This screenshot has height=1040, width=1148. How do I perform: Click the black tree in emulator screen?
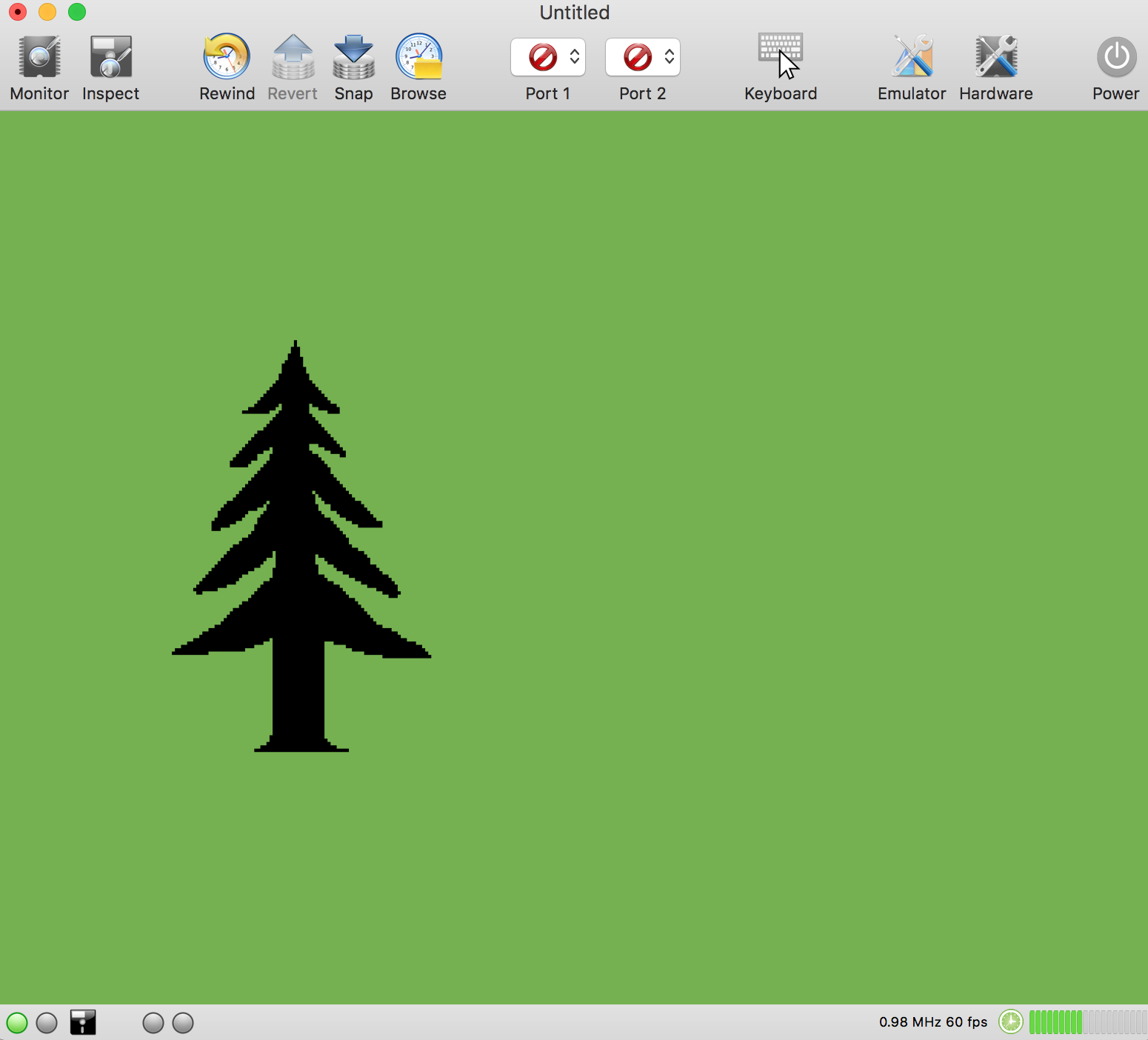click(301, 547)
